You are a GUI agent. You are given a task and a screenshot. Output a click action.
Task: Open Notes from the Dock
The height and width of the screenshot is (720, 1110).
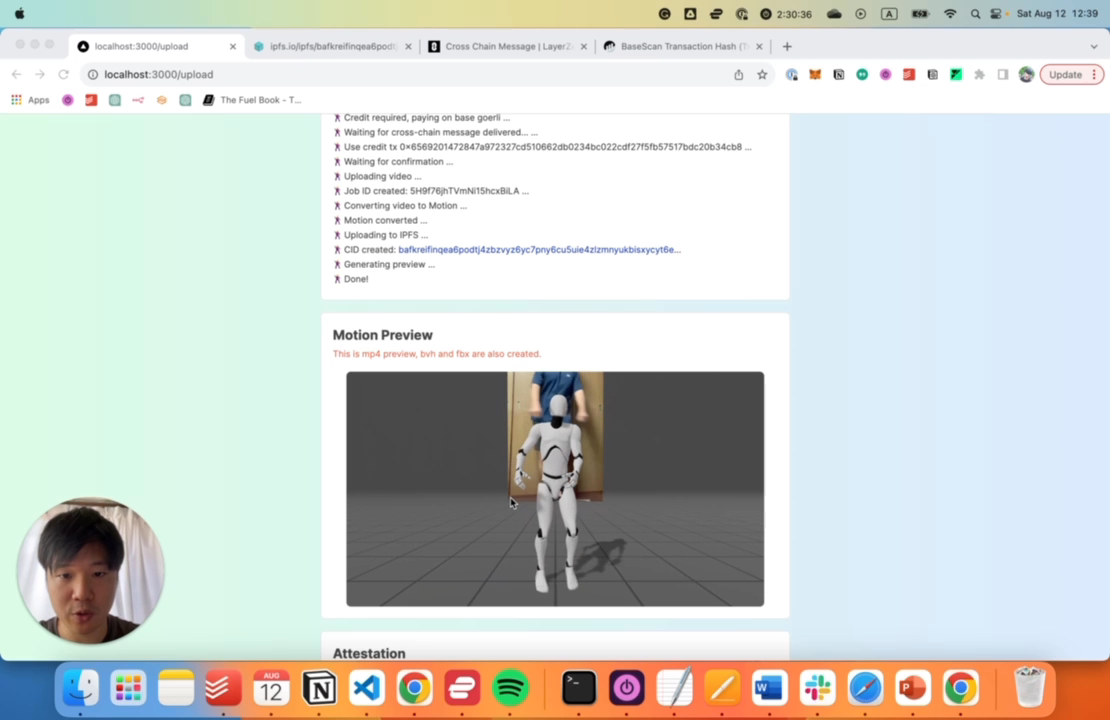click(x=176, y=687)
